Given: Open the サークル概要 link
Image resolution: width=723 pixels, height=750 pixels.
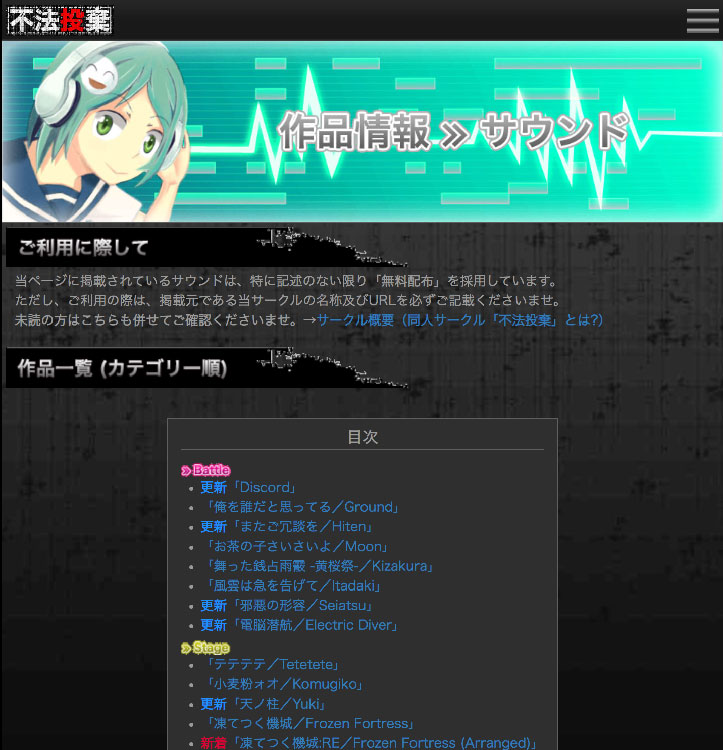Looking at the screenshot, I should [460, 320].
